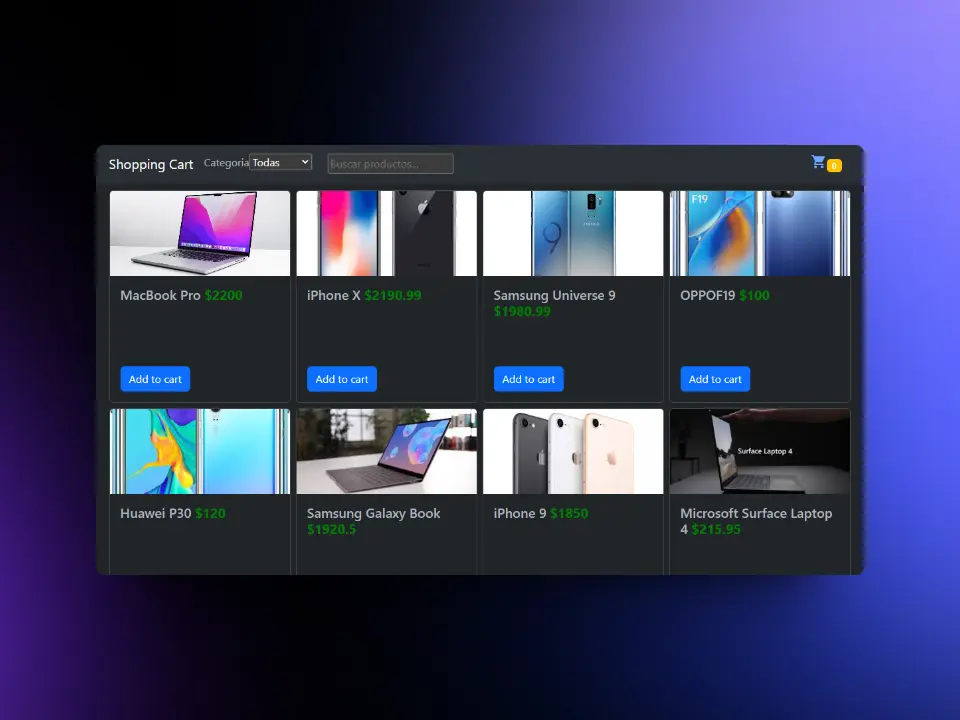Click the OPPOF19 product picture
Screen dimensions: 960x720
coord(759,232)
